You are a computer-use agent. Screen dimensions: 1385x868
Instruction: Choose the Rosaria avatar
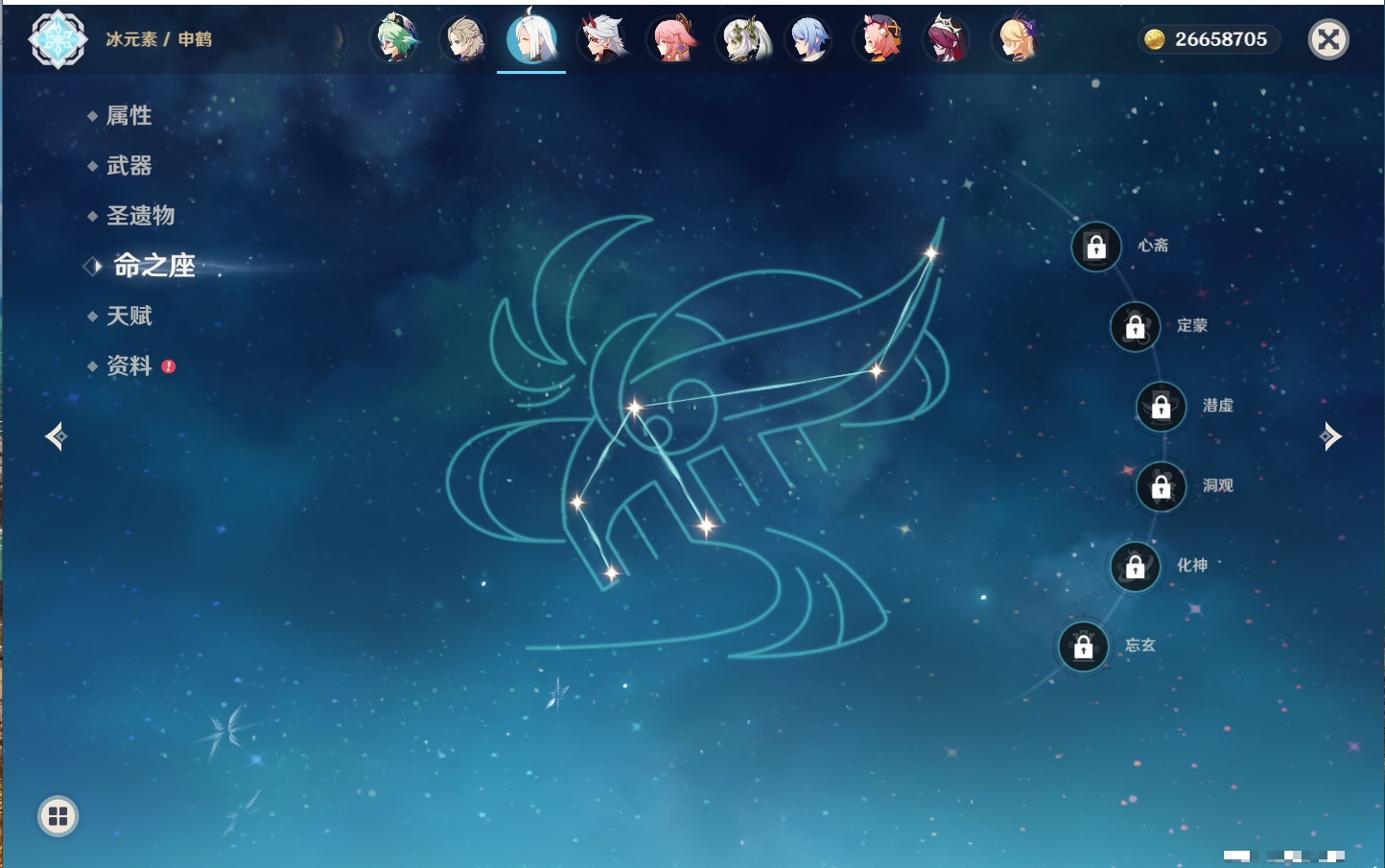948,39
